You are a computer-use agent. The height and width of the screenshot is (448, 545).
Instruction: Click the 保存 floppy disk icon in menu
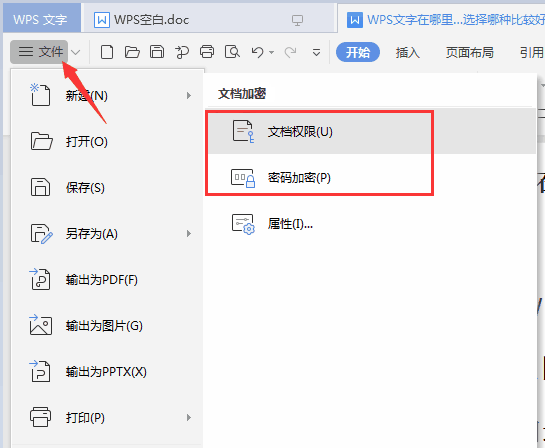point(40,187)
